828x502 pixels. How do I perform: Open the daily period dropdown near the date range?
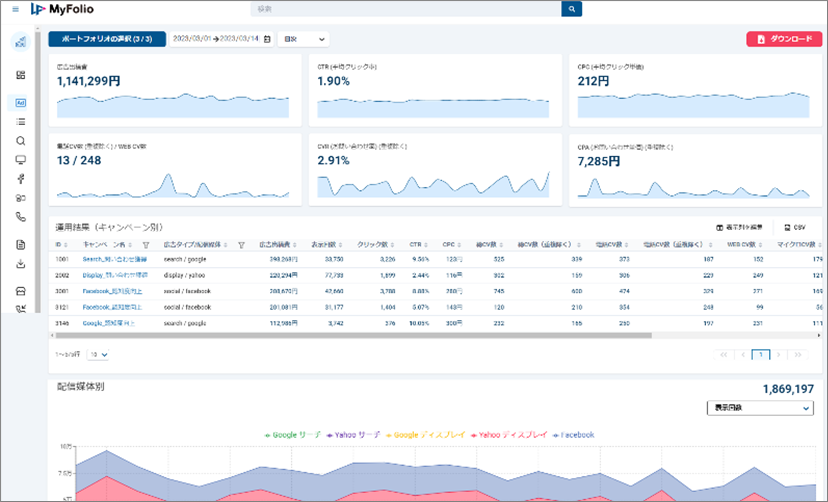point(304,39)
